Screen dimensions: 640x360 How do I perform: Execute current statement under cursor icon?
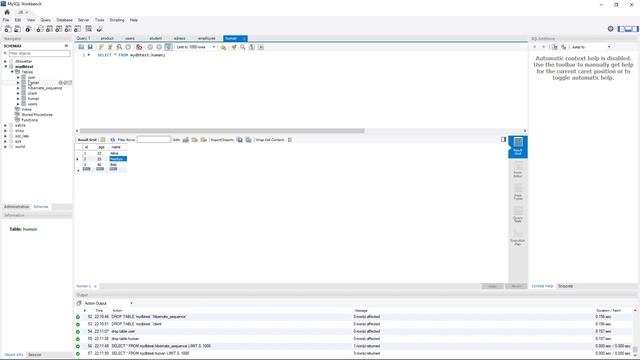(x=110, y=47)
